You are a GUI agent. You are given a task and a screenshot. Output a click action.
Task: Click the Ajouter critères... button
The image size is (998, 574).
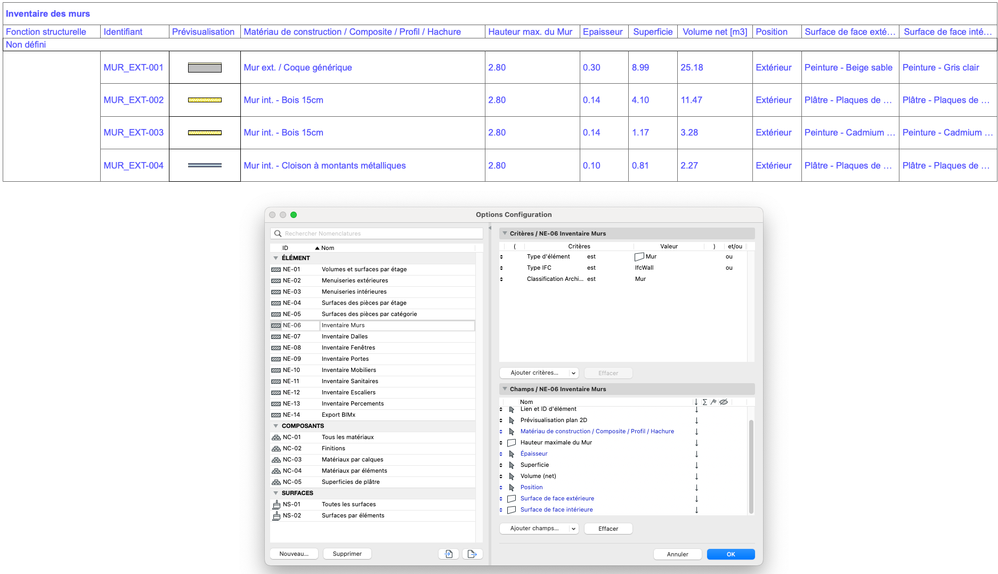pyautogui.click(x=534, y=373)
